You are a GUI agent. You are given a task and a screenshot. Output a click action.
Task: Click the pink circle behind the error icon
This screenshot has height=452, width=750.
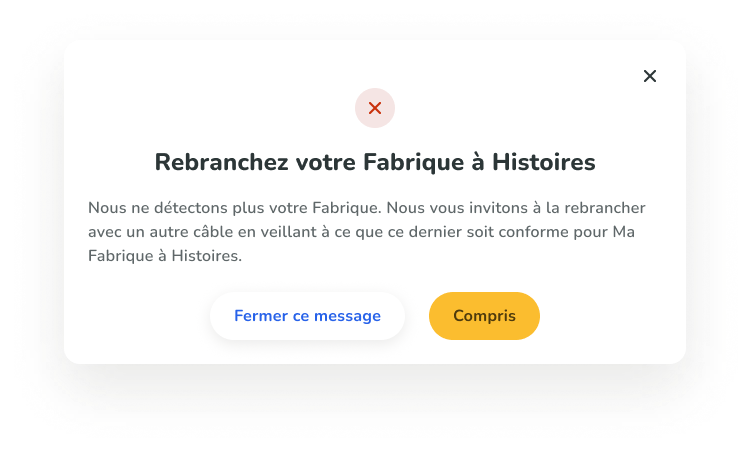tap(375, 108)
